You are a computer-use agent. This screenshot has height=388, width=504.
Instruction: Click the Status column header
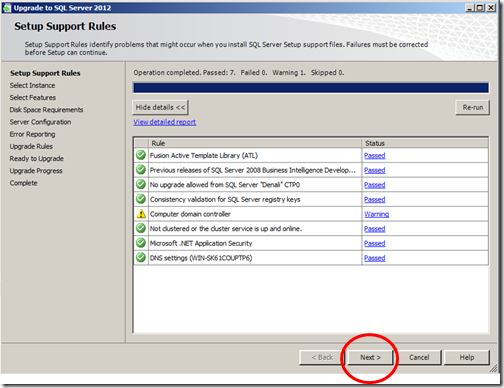coord(425,143)
